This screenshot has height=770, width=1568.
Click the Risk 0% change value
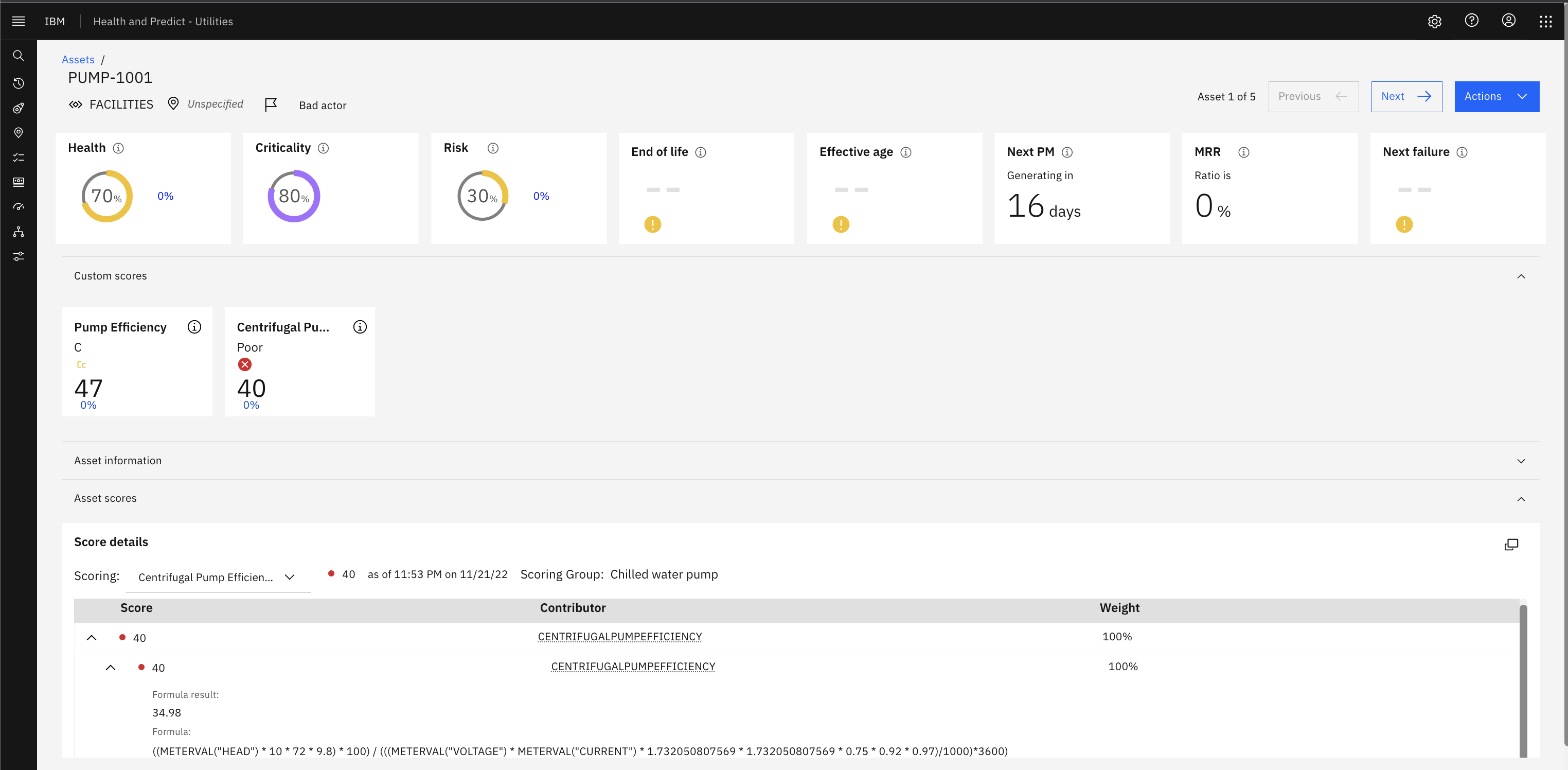(x=541, y=196)
